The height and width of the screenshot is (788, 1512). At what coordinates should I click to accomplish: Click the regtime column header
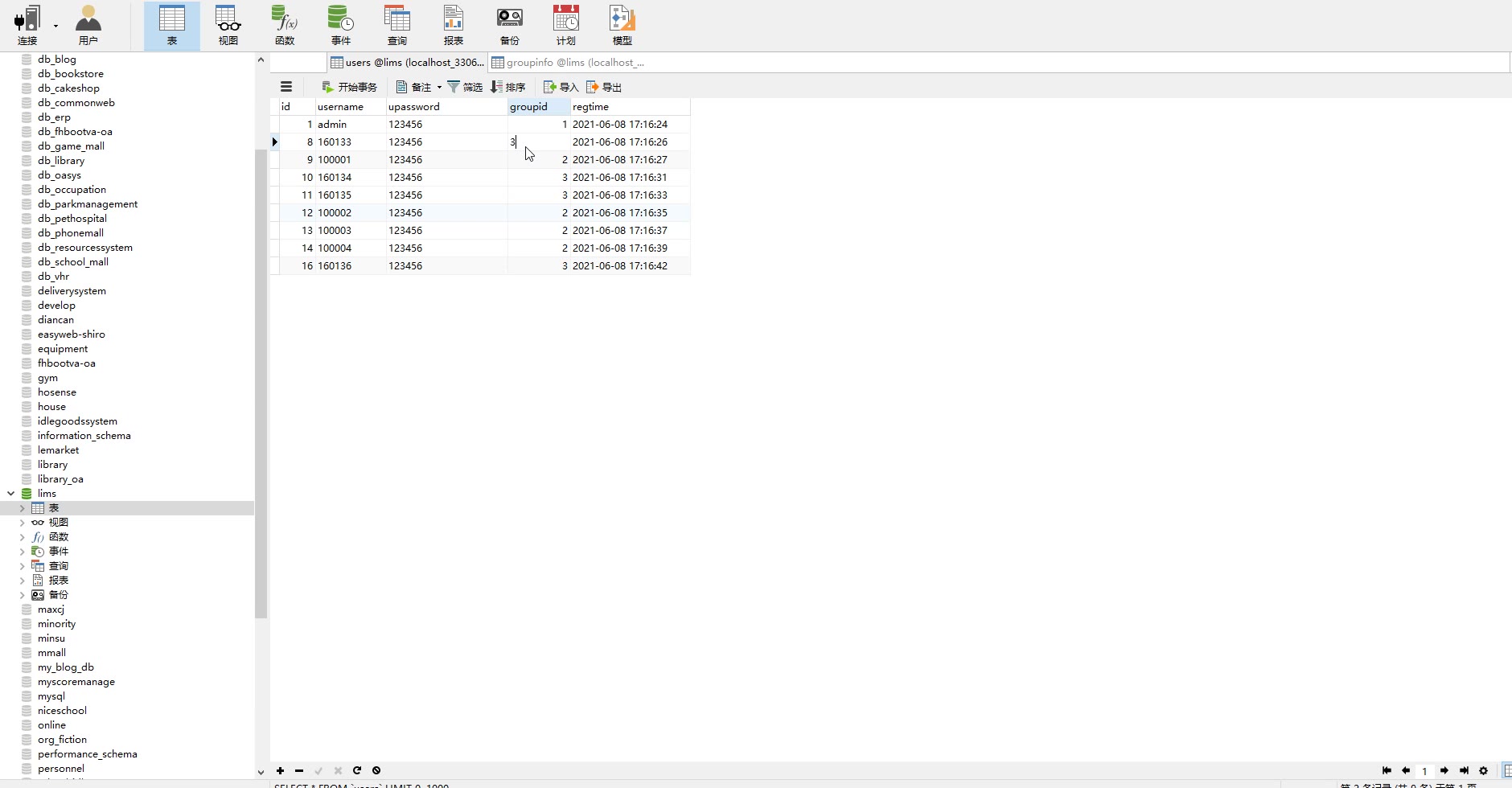[631, 107]
